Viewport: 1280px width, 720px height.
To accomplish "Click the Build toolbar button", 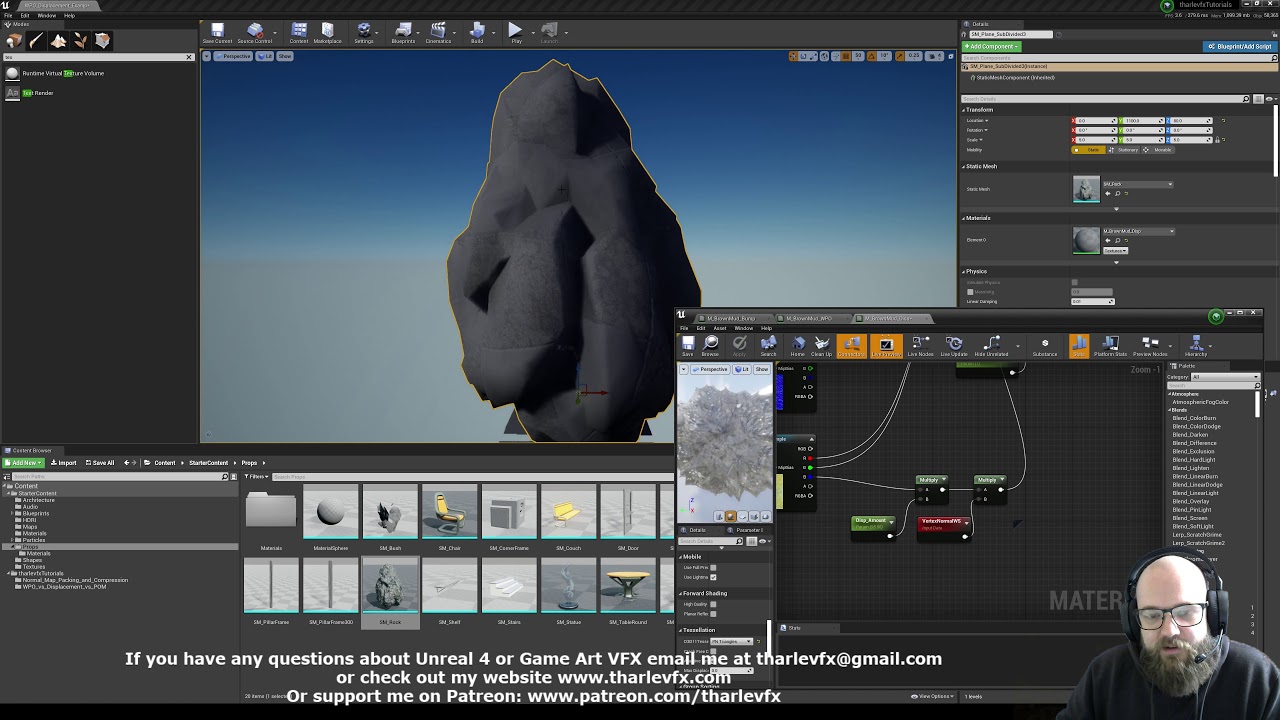I will pyautogui.click(x=477, y=34).
